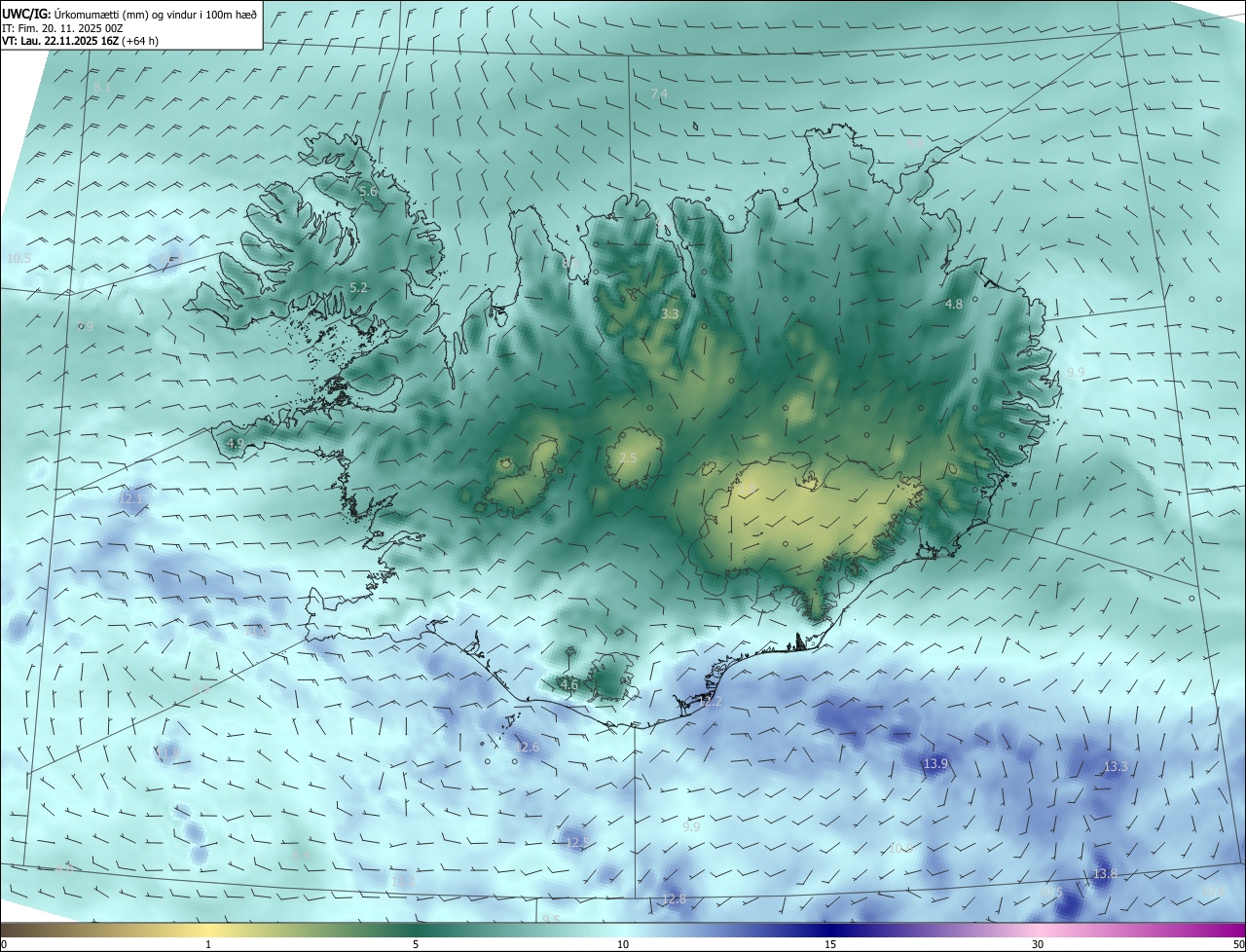
Task: Pick the pink color above the 30 tick
Action: (1038, 930)
